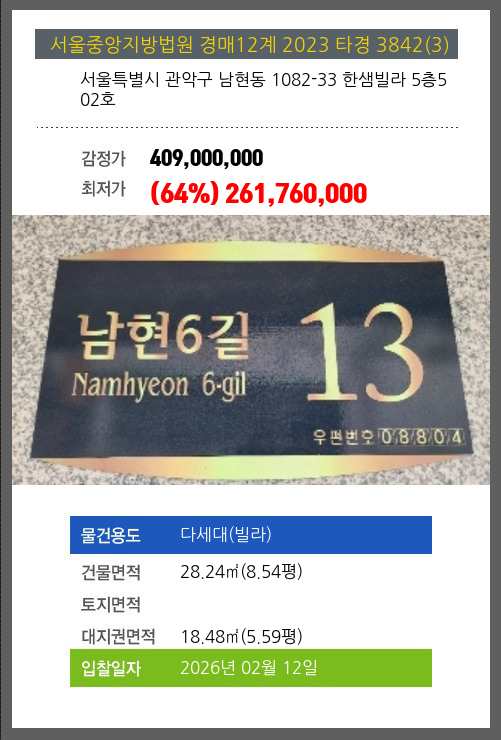Click the minimum bid price 261,760,000
This screenshot has width=501, height=740.
[x=296, y=193]
